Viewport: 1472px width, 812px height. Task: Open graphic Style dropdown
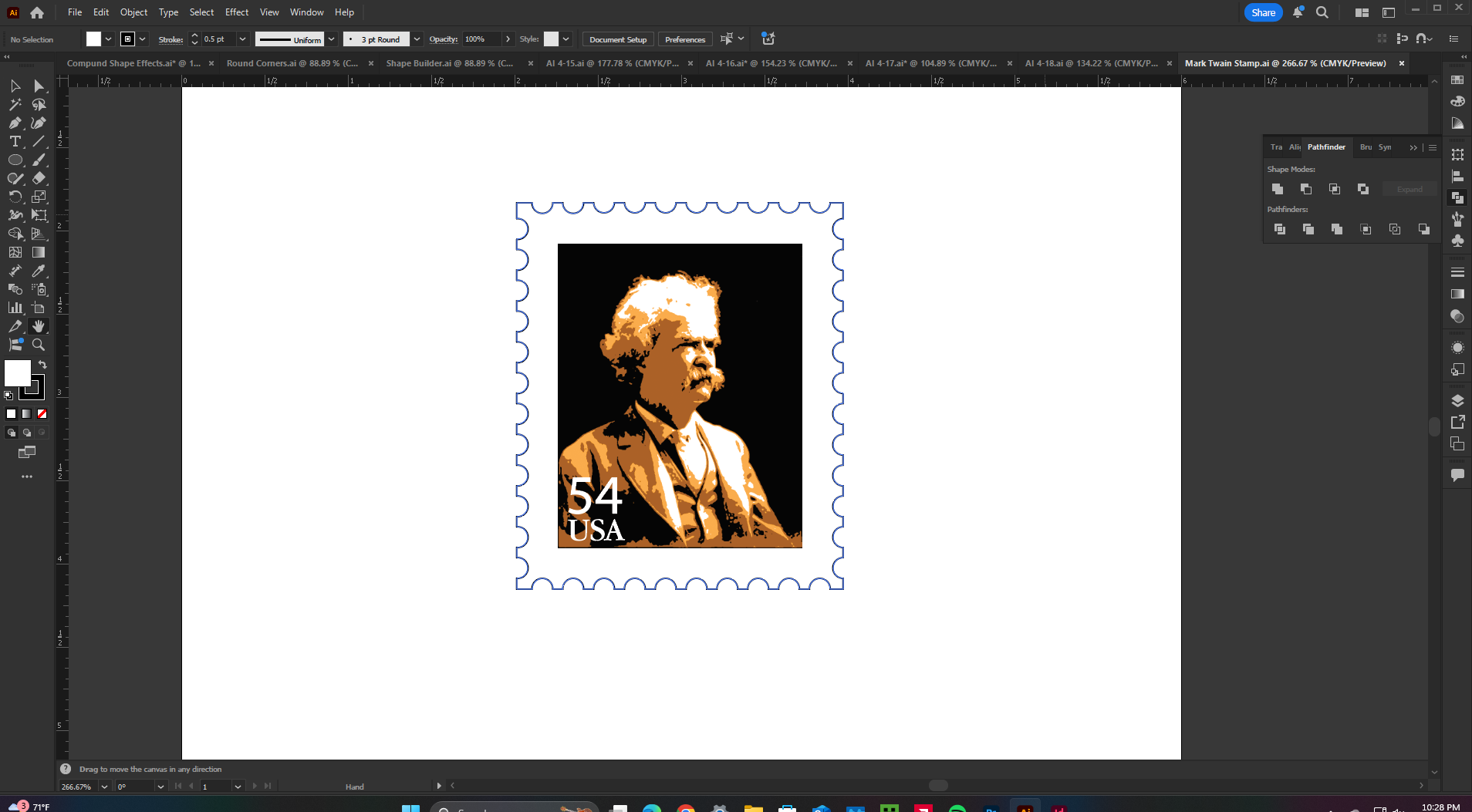(566, 39)
